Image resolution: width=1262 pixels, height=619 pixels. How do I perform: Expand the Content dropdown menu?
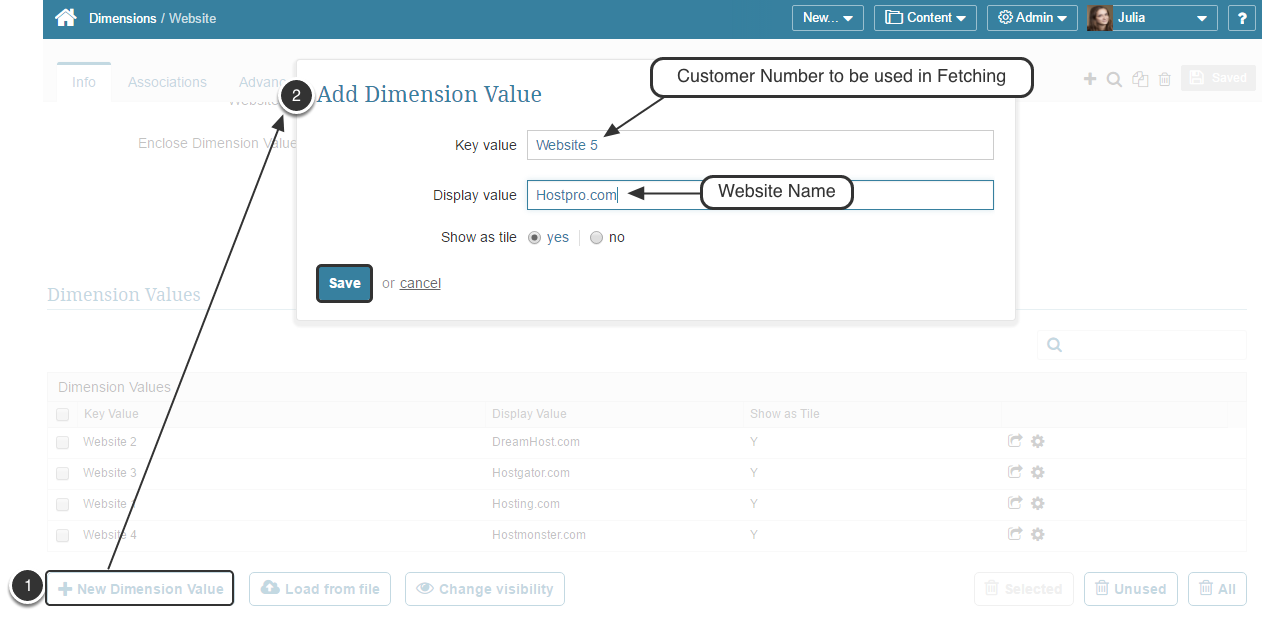(925, 18)
